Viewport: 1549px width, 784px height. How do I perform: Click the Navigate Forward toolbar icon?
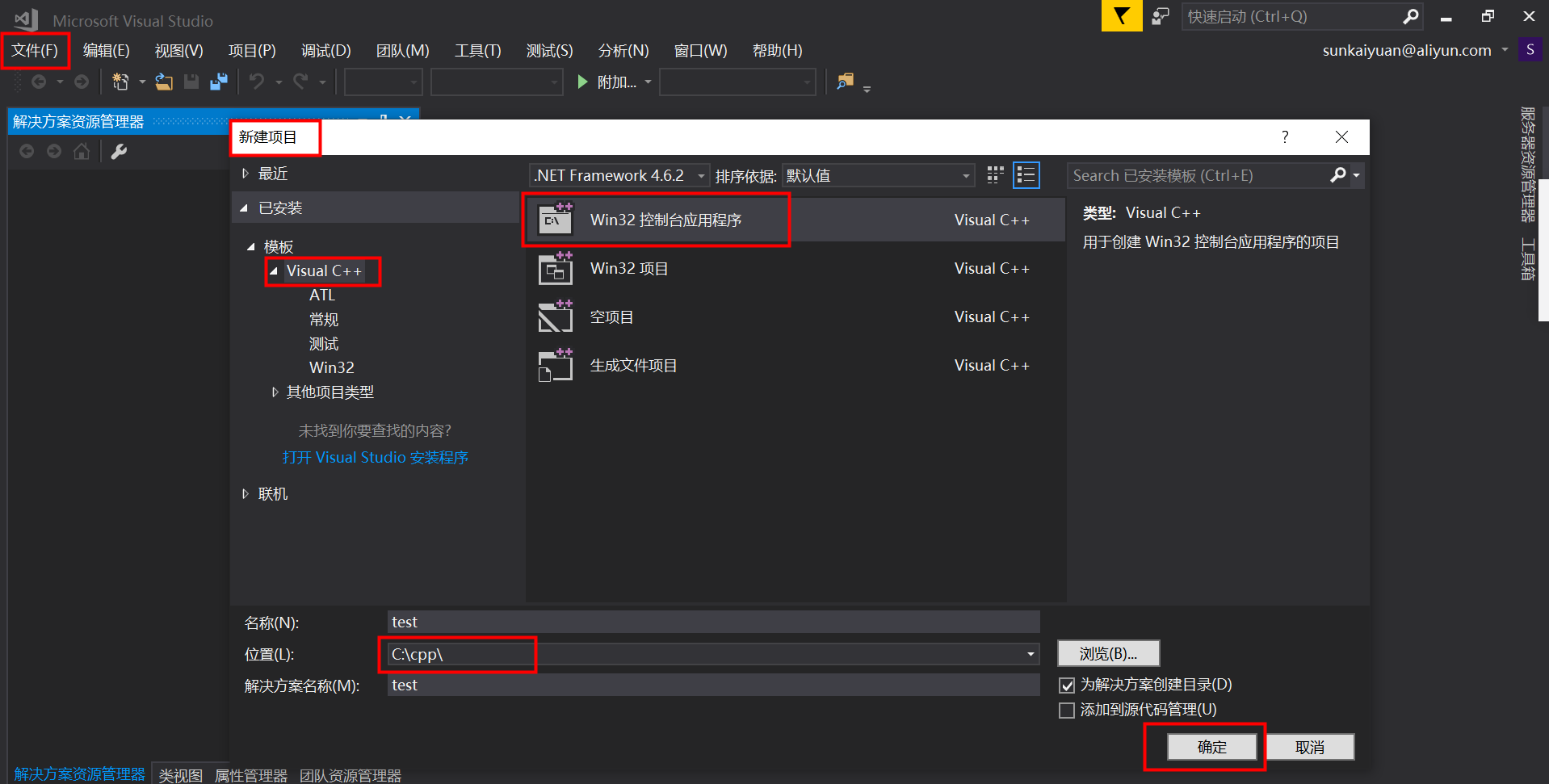(82, 82)
